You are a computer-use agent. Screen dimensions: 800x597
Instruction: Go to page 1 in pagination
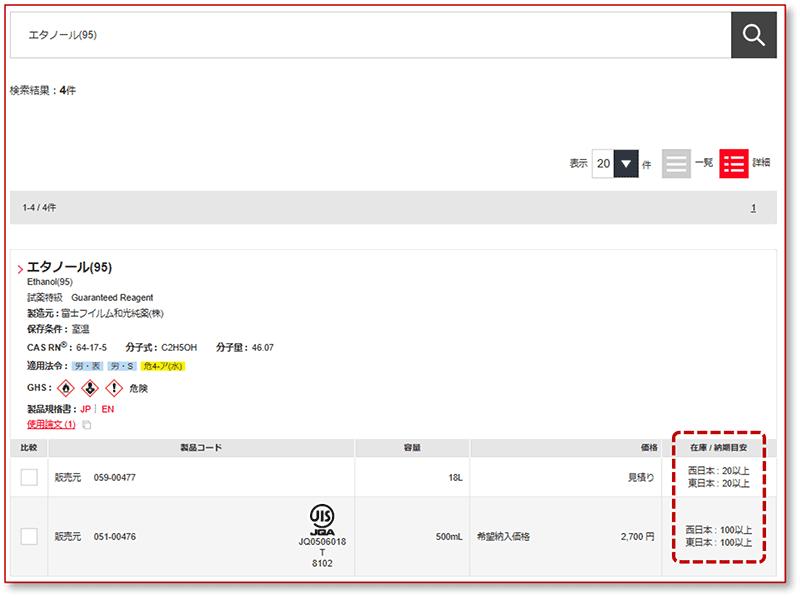click(753, 208)
